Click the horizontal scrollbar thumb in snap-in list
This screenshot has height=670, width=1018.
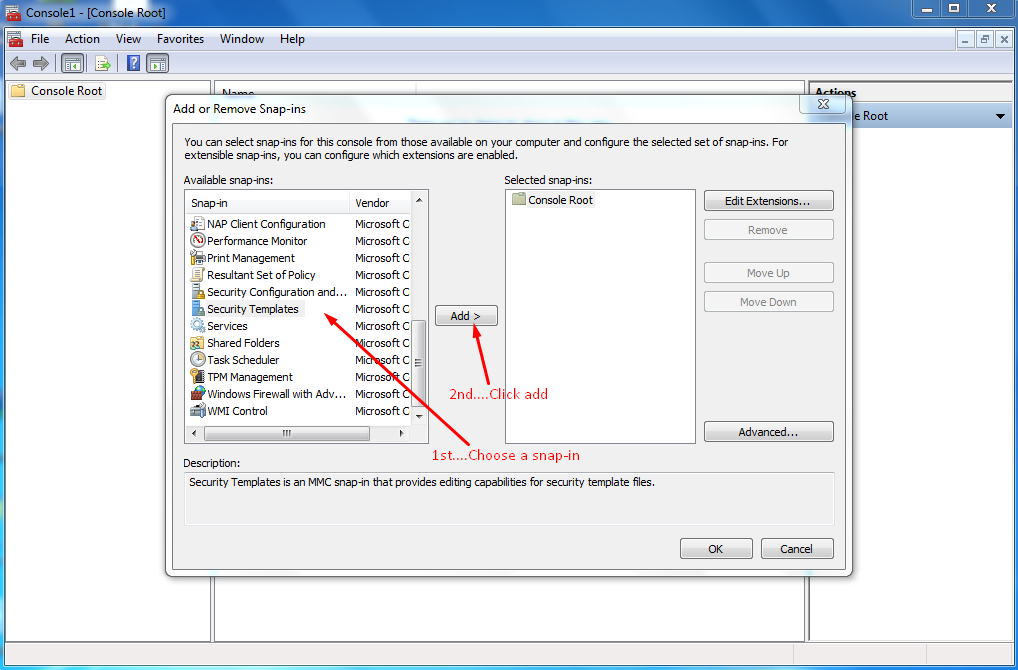(x=287, y=433)
